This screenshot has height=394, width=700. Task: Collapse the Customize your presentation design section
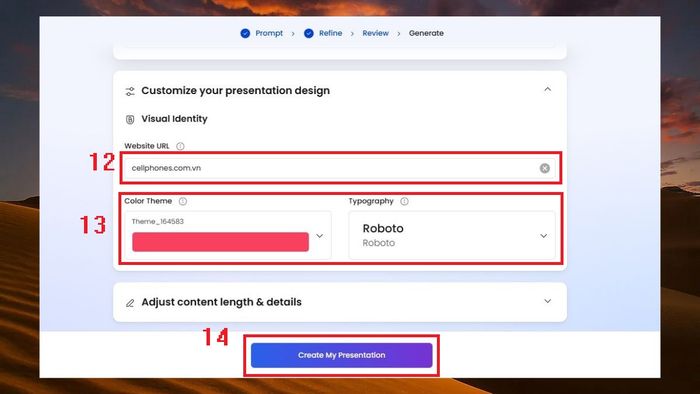click(547, 90)
